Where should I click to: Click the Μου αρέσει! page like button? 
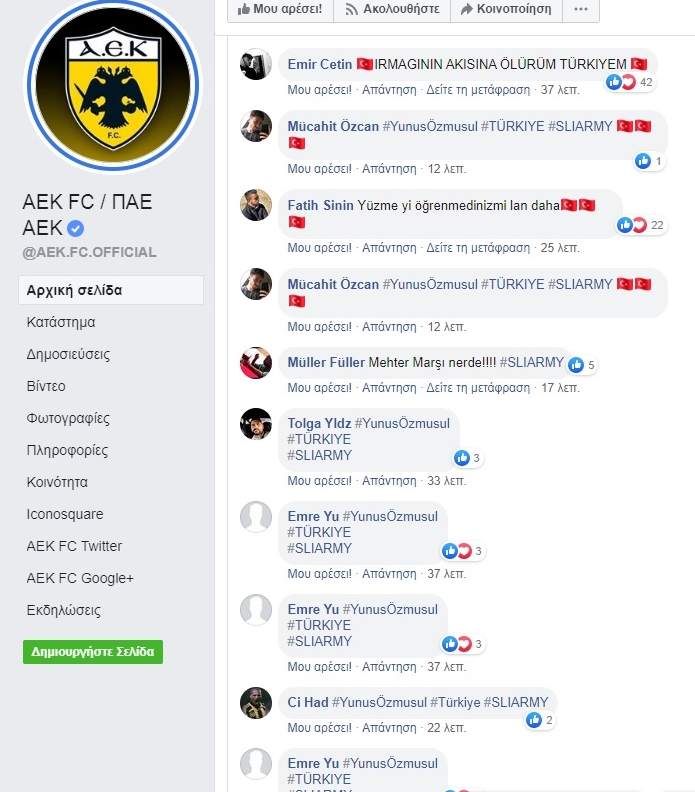tap(280, 9)
